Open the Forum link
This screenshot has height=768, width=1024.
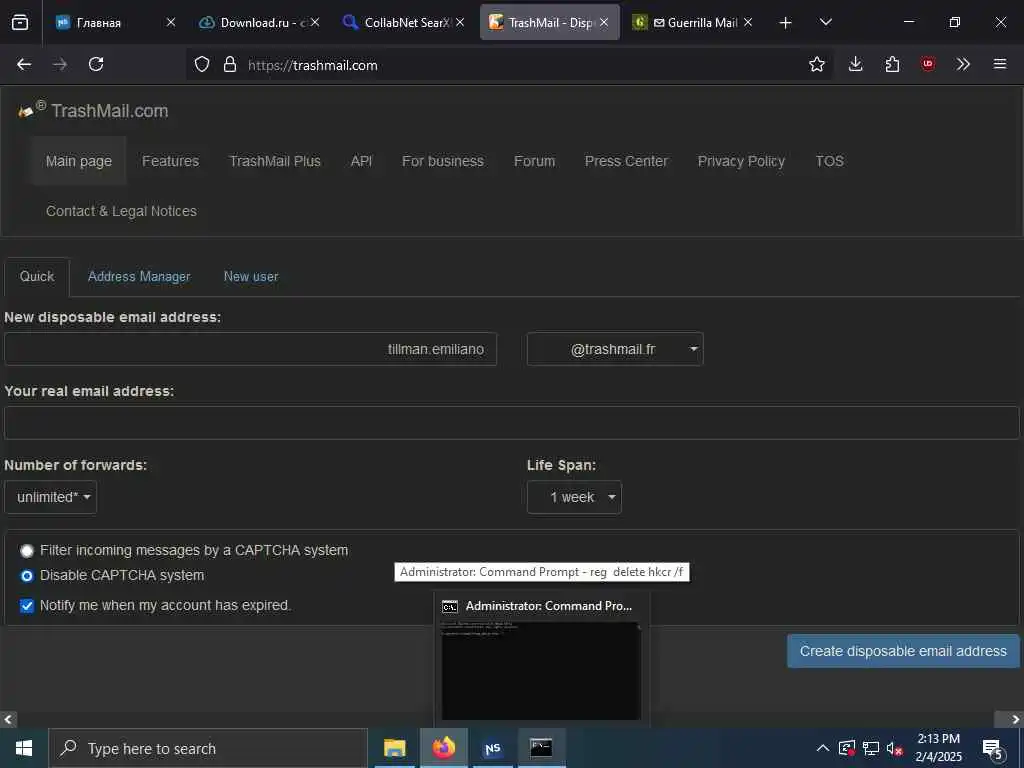coord(534,161)
